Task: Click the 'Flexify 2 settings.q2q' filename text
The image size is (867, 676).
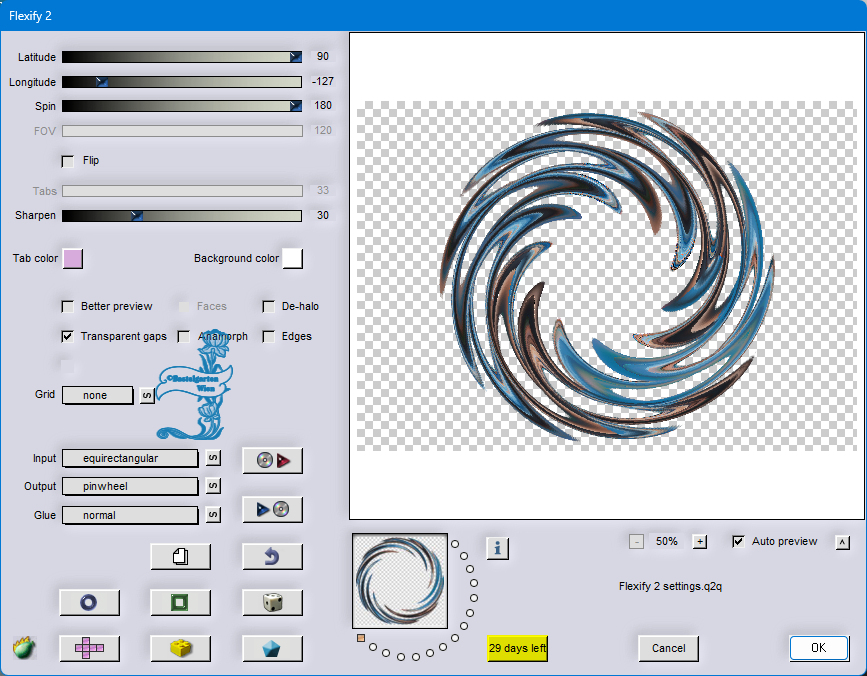Action: click(670, 586)
